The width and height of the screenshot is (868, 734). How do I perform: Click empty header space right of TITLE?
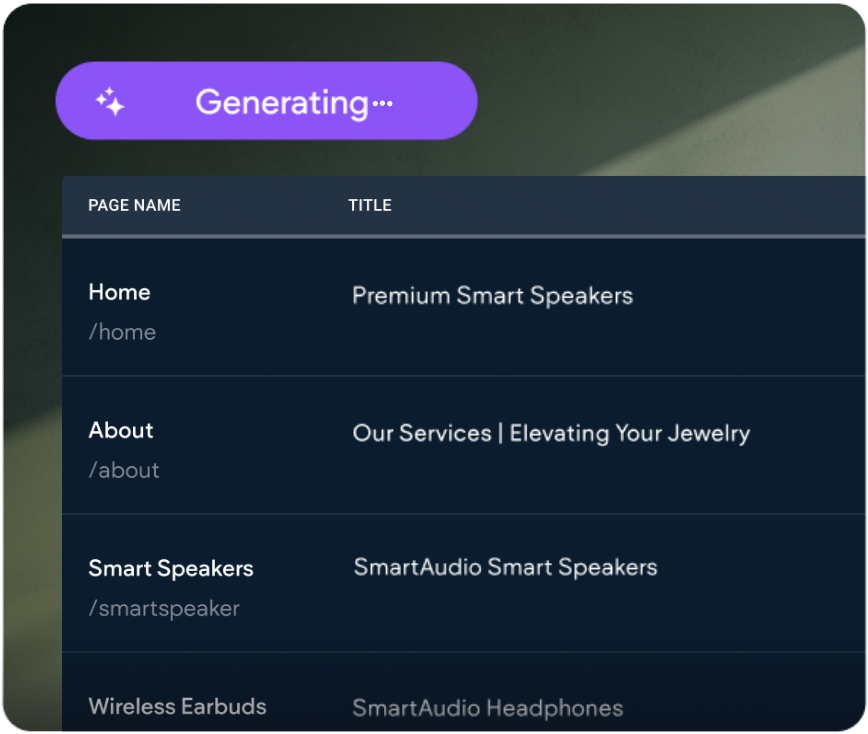pyautogui.click(x=620, y=205)
